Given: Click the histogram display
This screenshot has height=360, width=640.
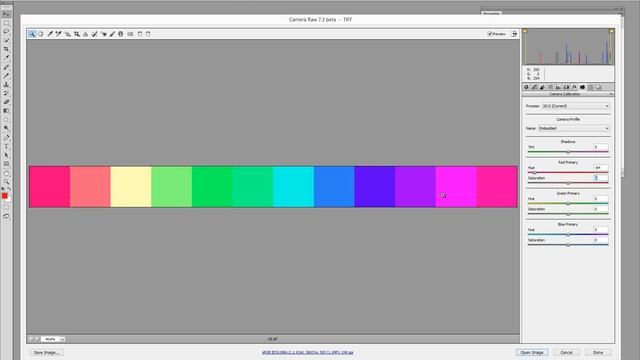Looking at the screenshot, I should (x=568, y=47).
